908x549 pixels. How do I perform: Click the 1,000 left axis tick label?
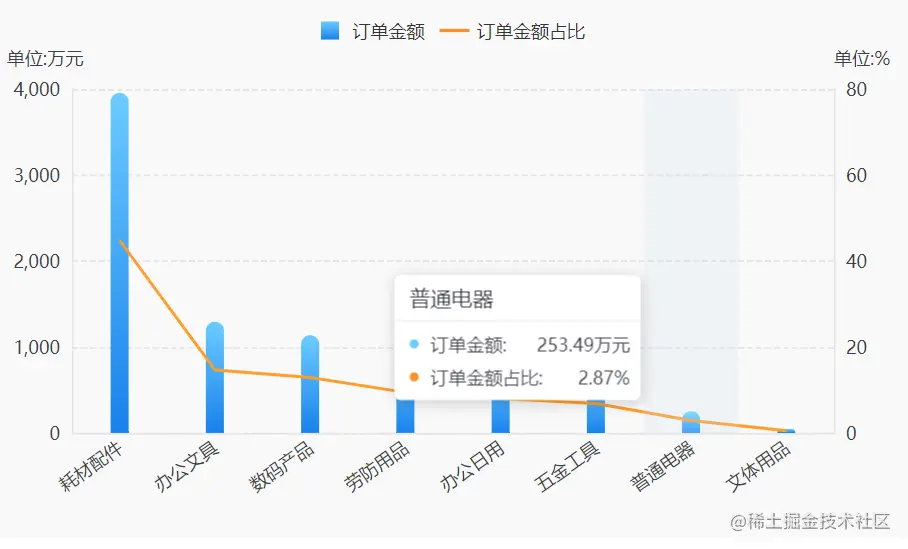(x=37, y=347)
